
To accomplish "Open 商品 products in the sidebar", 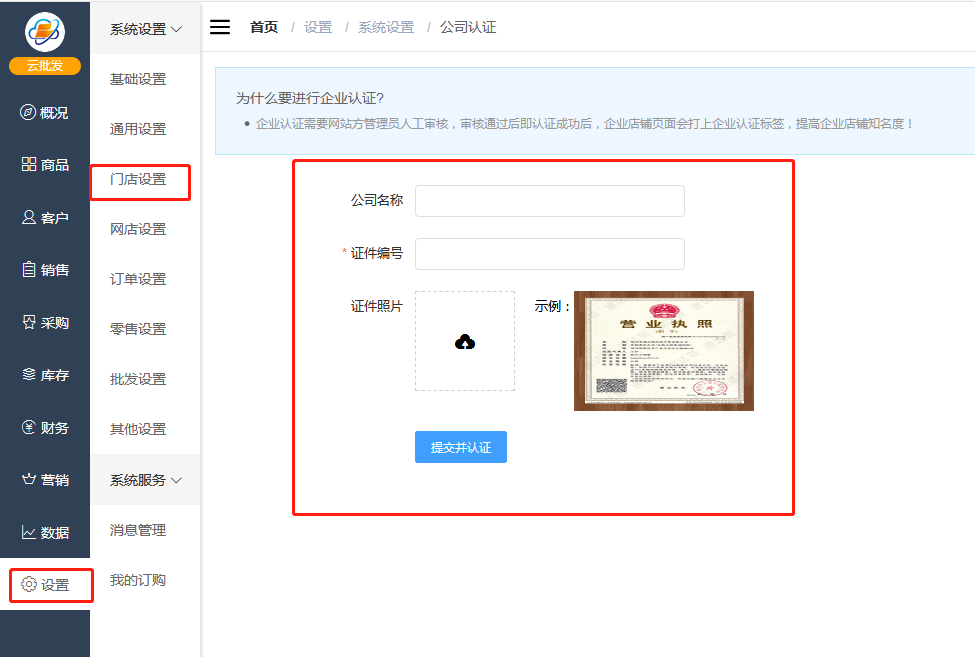I will (45, 165).
